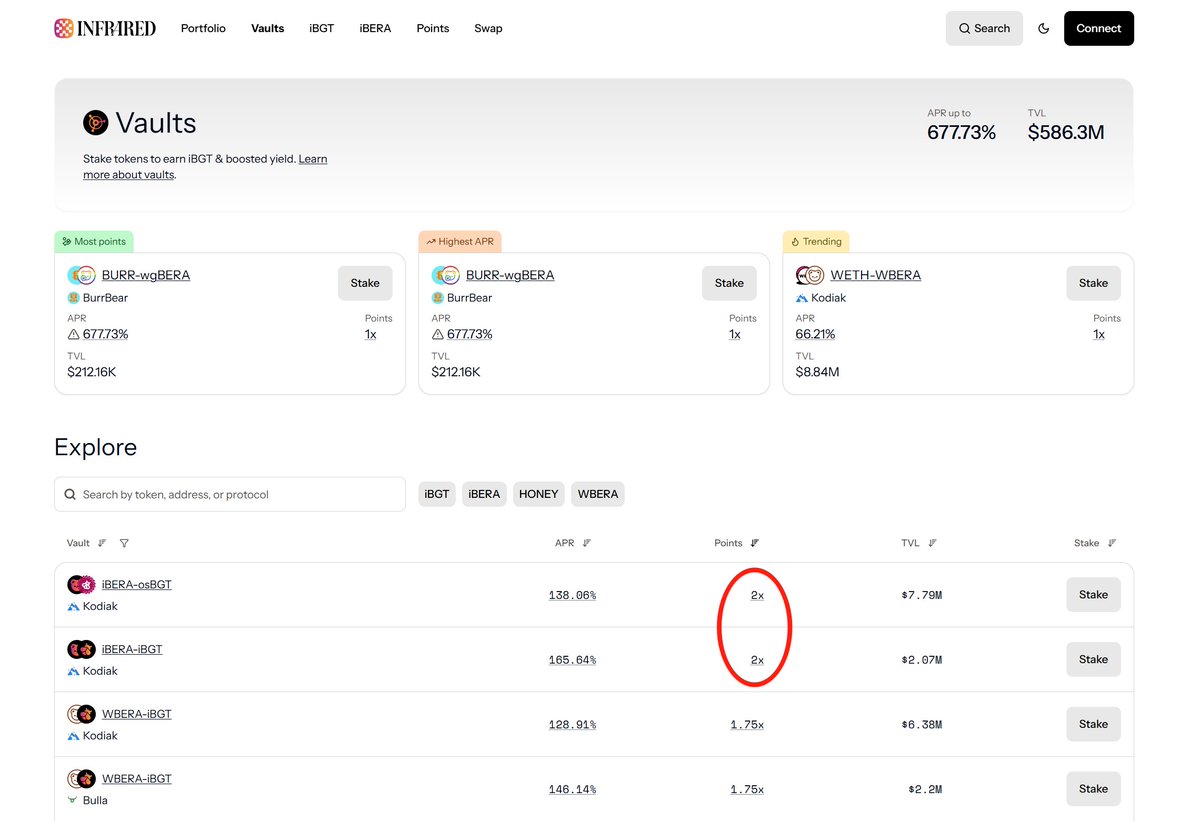
Task: Click the Kodiak WBERA-iBGT token pair icon
Action: (81, 714)
